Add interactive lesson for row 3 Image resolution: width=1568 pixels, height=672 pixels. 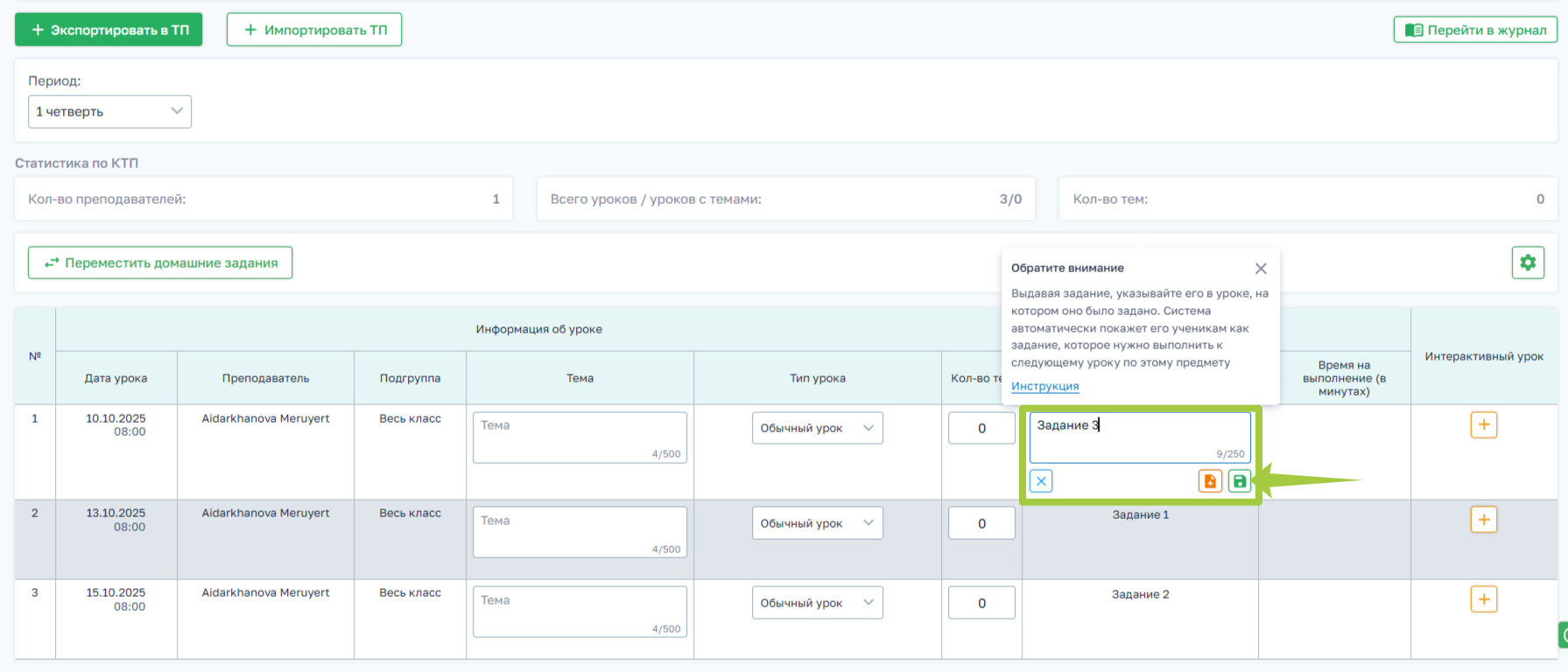point(1483,599)
